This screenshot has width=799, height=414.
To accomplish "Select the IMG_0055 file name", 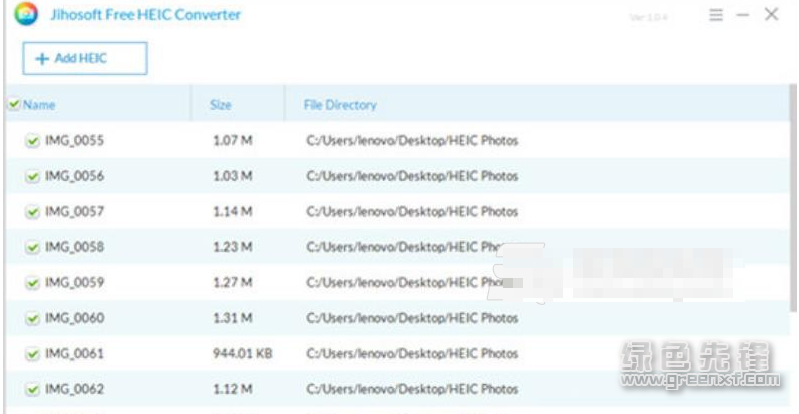I will point(74,140).
